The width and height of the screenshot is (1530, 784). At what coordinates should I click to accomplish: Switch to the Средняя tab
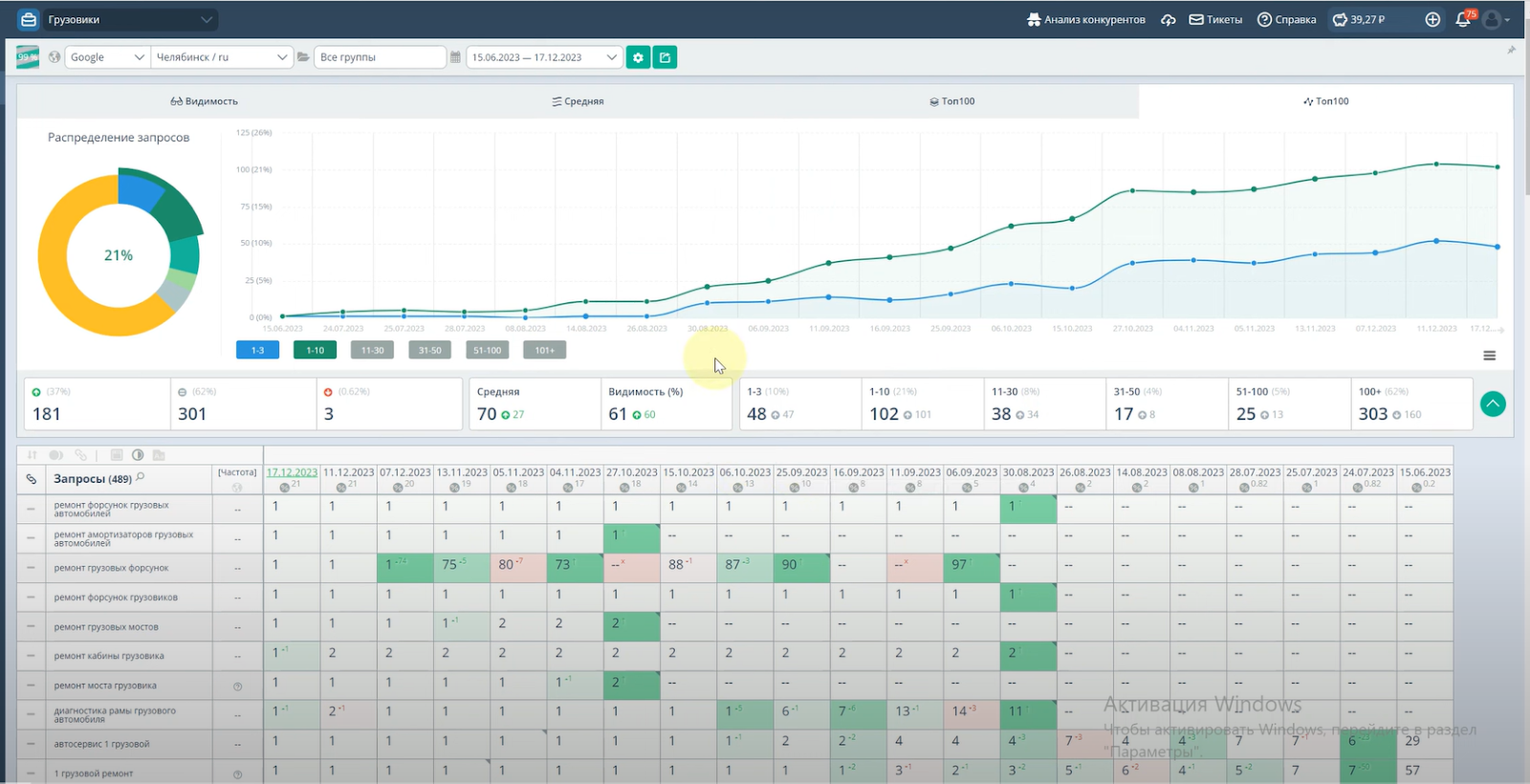(x=578, y=101)
